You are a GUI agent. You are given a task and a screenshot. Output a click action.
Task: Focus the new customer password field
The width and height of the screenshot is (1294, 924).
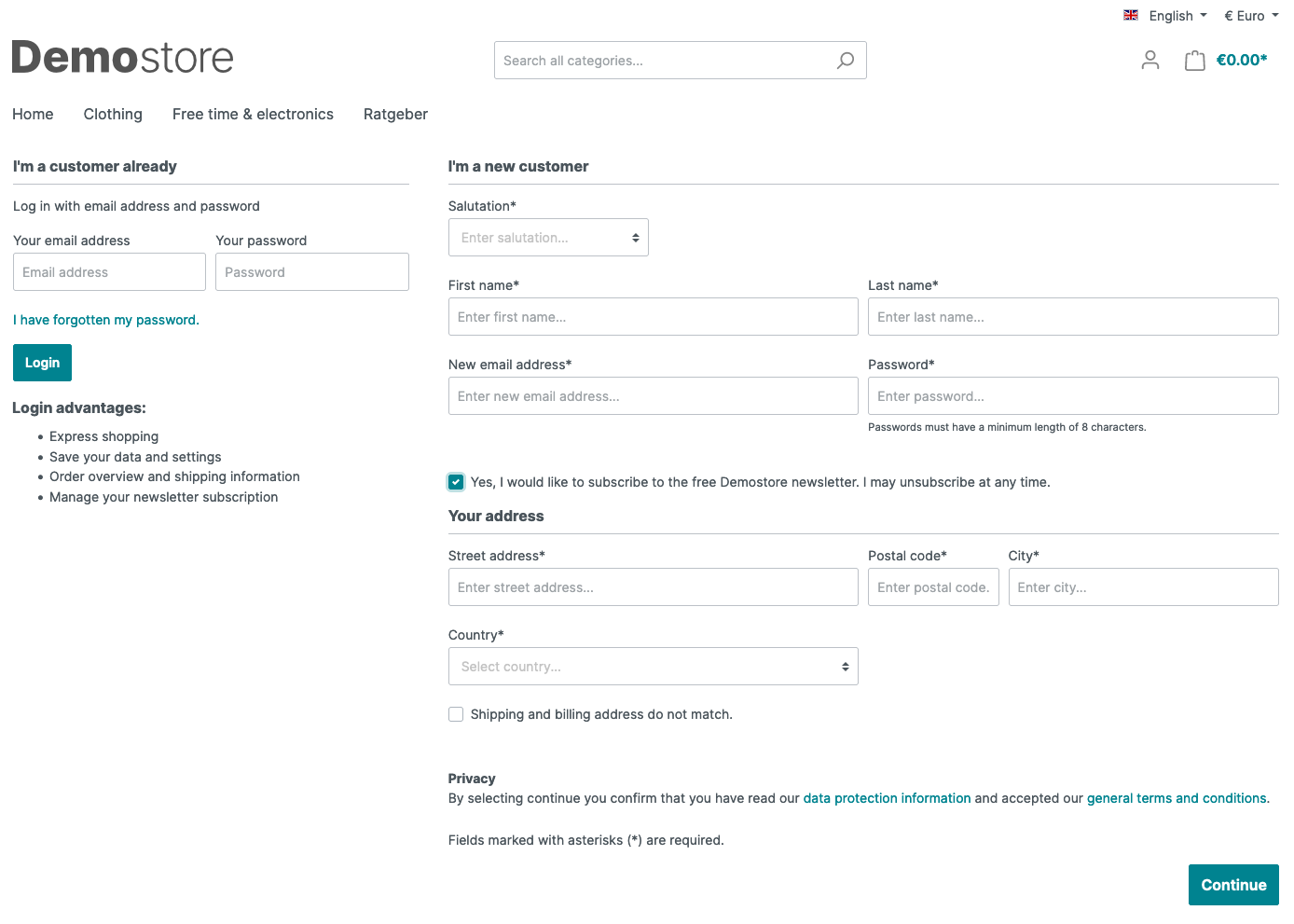coord(1073,396)
